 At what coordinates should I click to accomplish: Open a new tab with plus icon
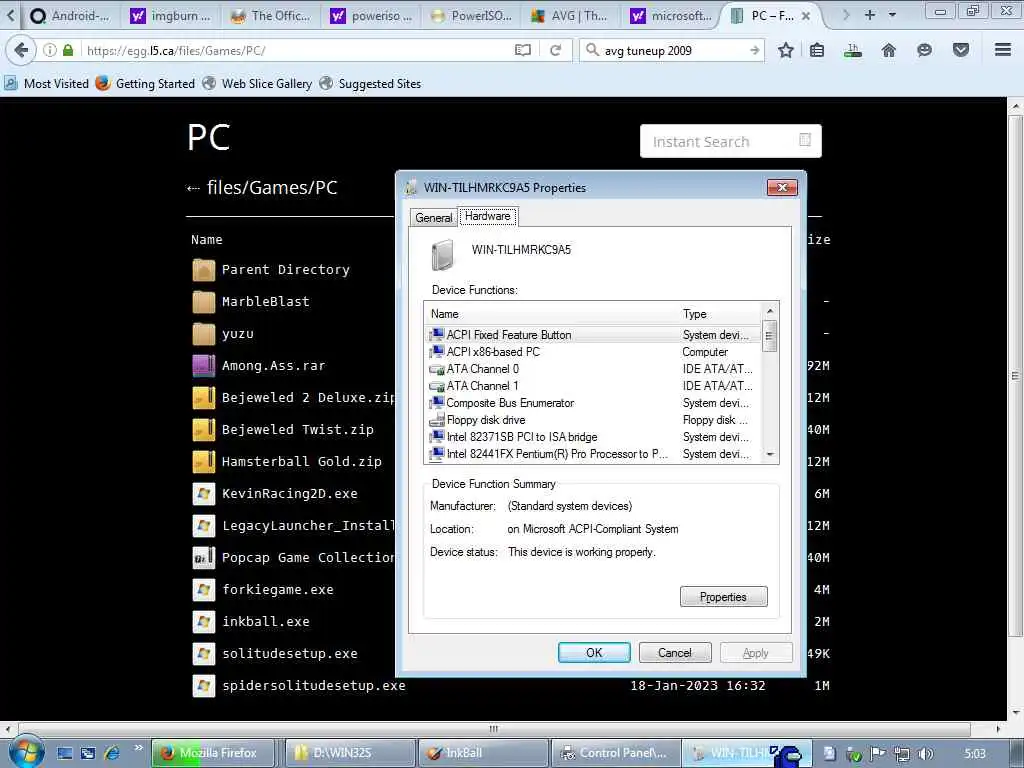[869, 14]
